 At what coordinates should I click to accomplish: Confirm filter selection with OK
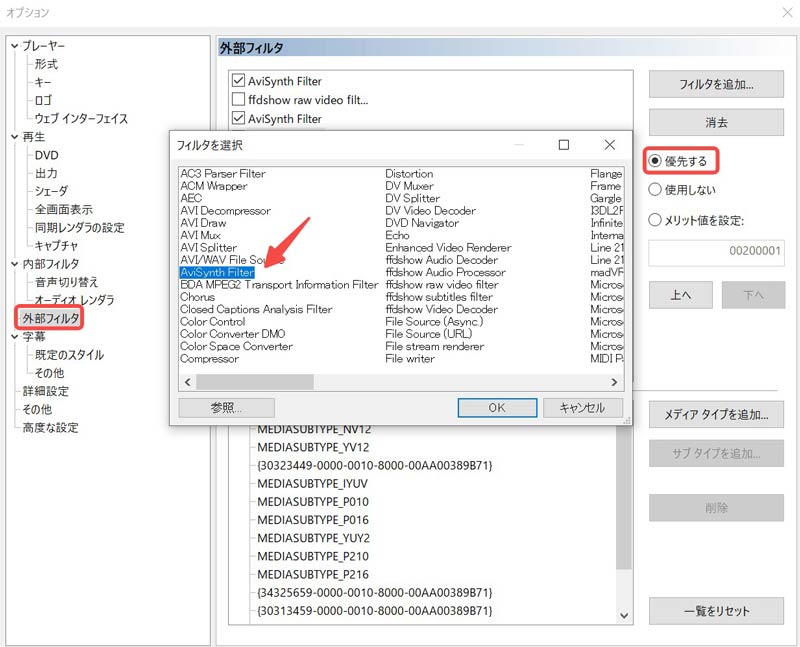(x=497, y=408)
